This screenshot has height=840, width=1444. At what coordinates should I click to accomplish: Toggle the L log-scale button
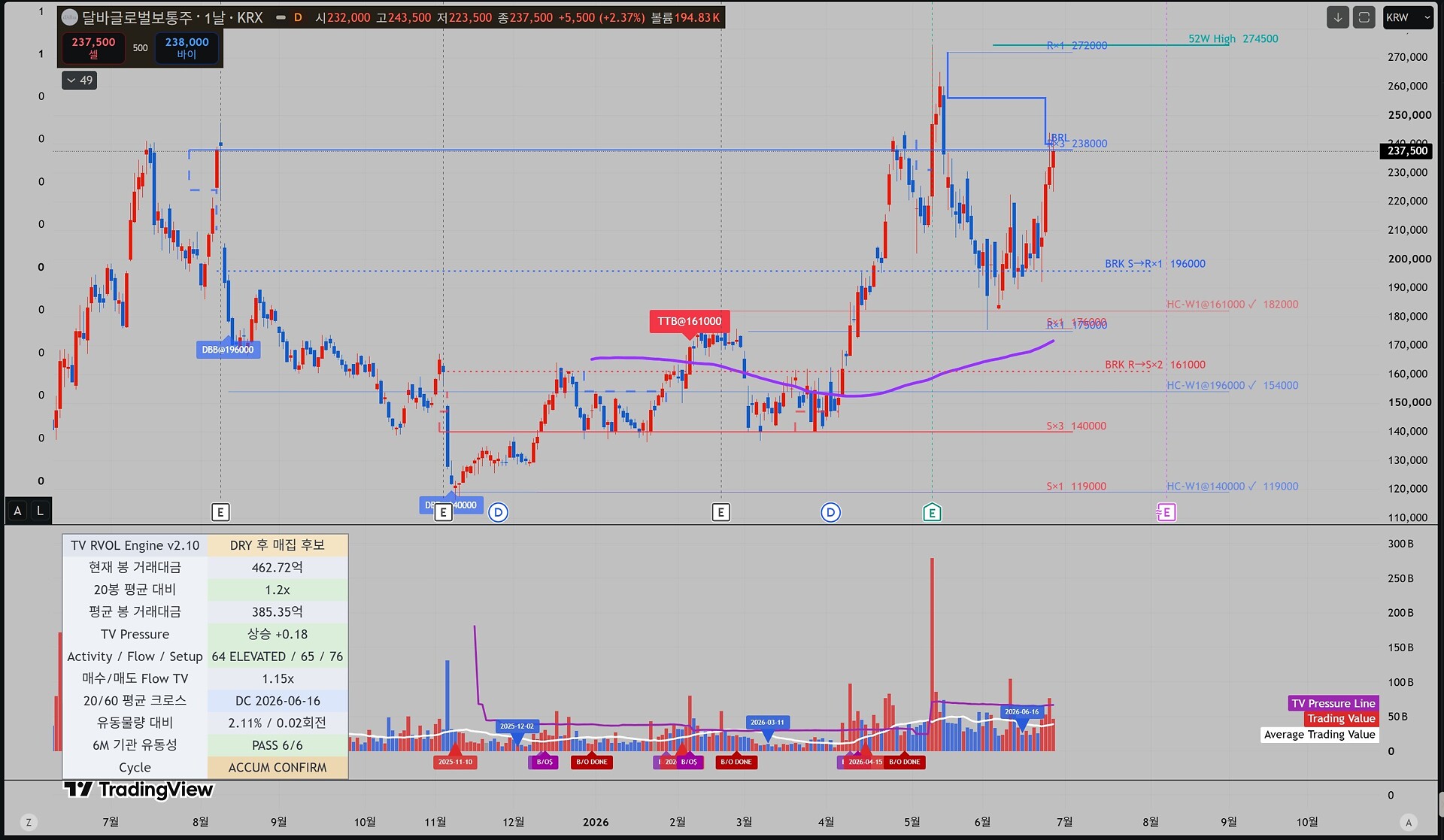pyautogui.click(x=41, y=511)
